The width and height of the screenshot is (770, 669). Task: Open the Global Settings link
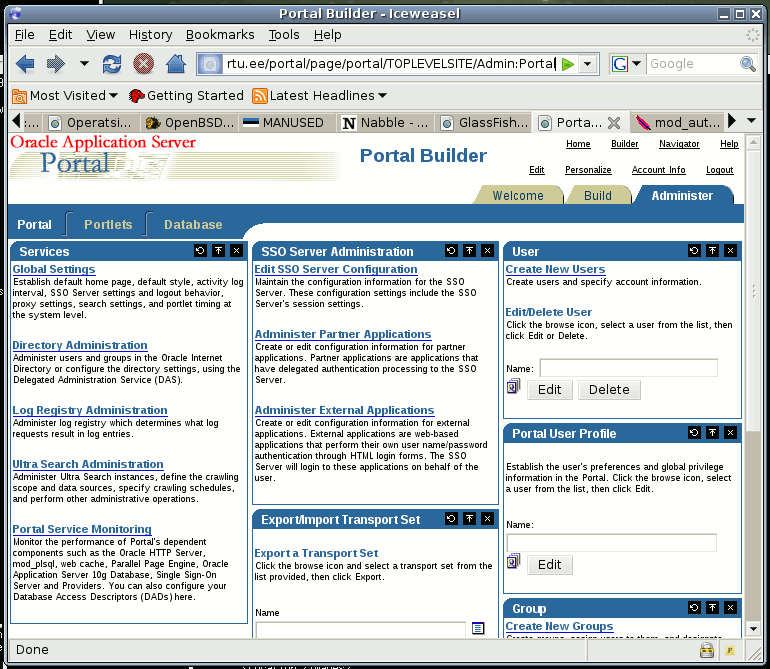click(54, 269)
